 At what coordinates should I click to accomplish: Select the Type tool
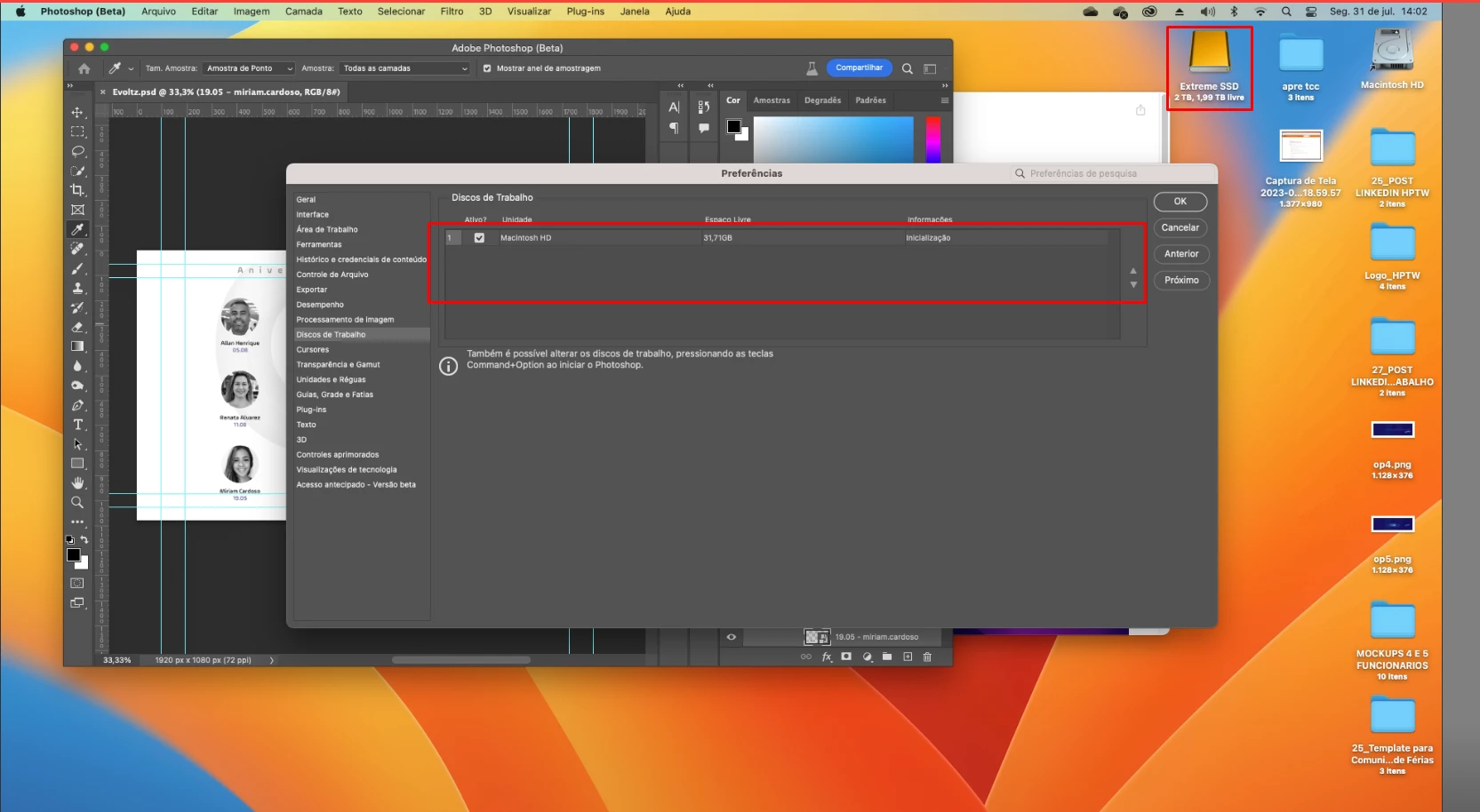pyautogui.click(x=77, y=425)
